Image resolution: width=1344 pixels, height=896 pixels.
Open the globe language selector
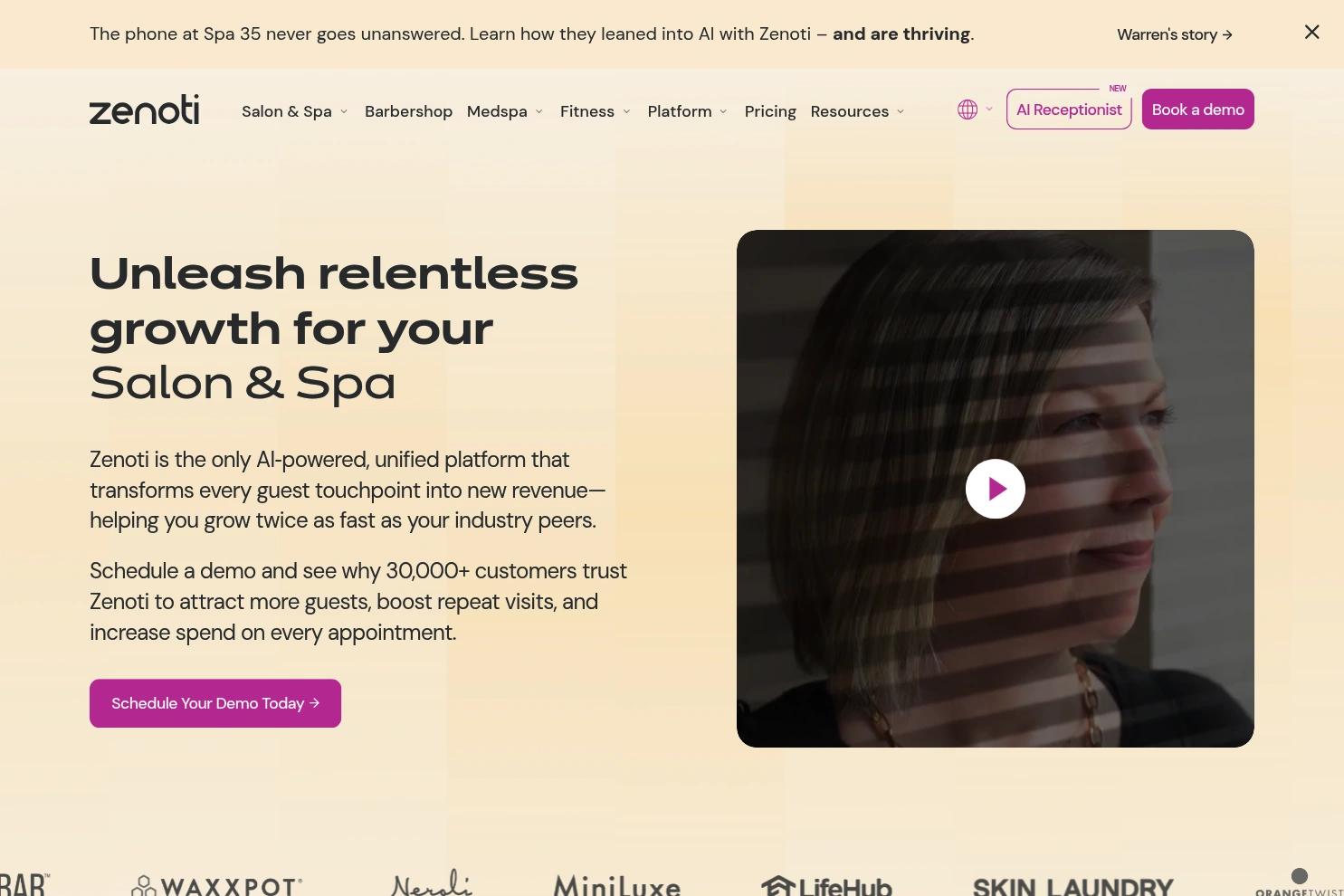(976, 110)
